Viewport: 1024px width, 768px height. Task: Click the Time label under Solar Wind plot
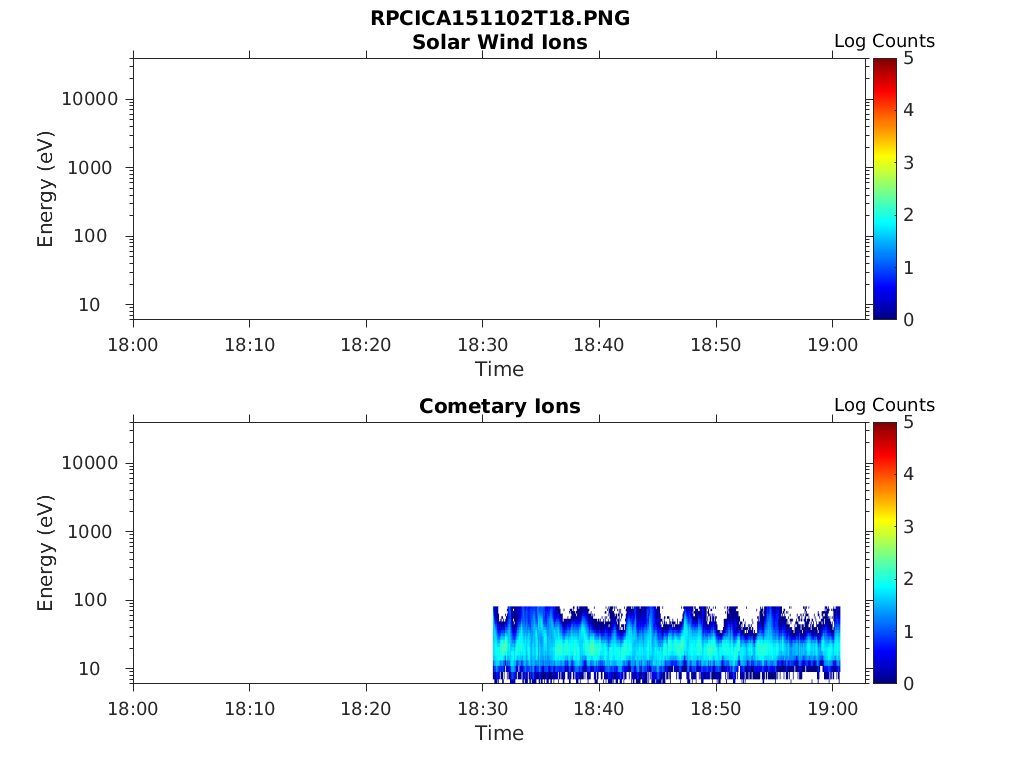pos(500,370)
